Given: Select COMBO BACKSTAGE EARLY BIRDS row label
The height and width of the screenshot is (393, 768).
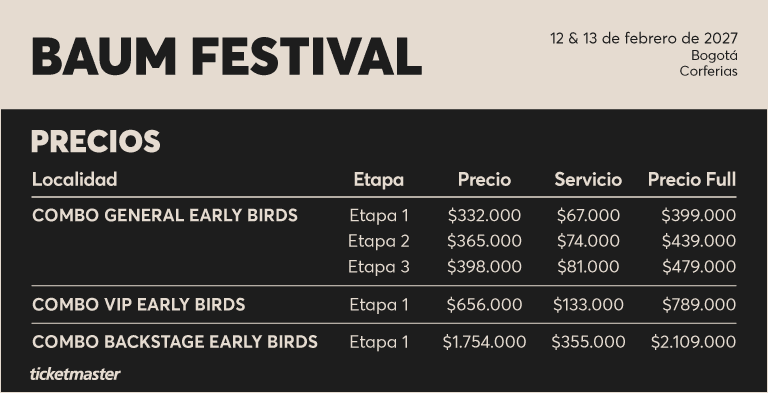Looking at the screenshot, I should tap(175, 342).
